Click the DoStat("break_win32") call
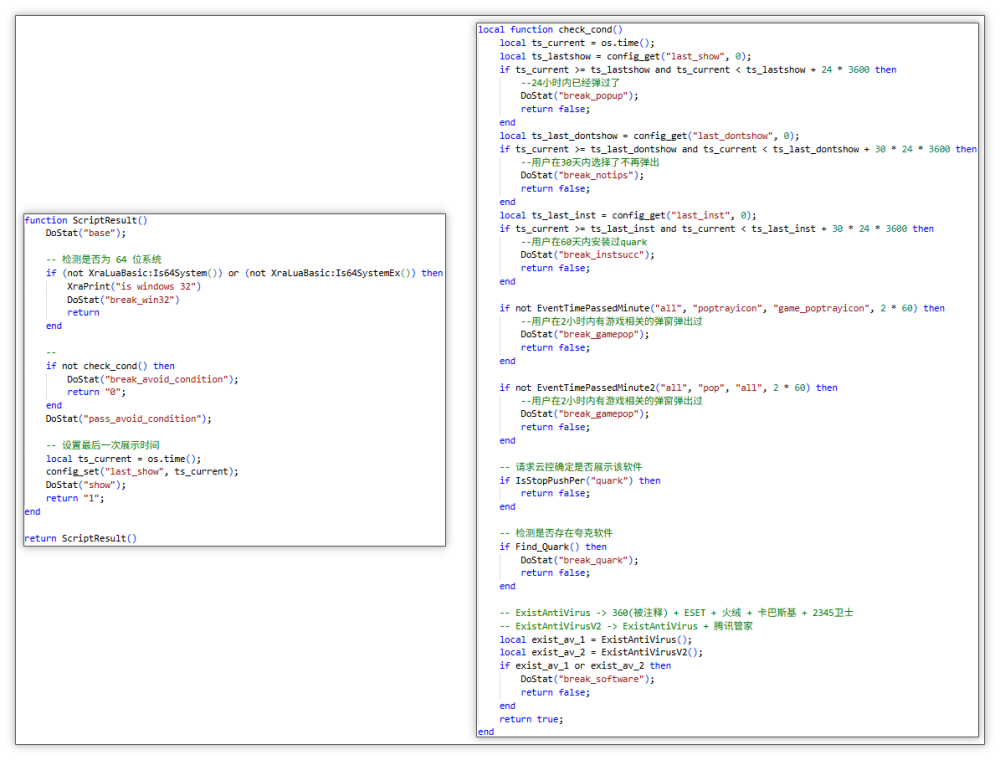The height and width of the screenshot is (760, 1000). click(123, 299)
